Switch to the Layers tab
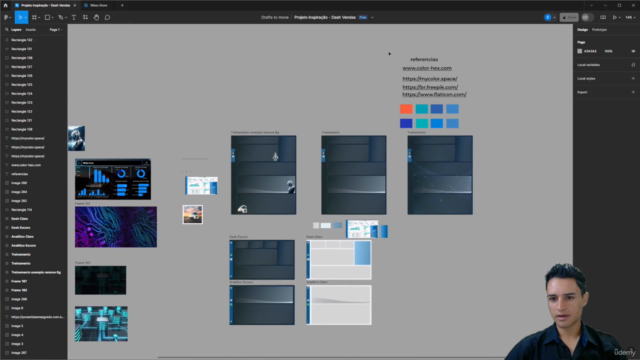The image size is (640, 360). 16,30
